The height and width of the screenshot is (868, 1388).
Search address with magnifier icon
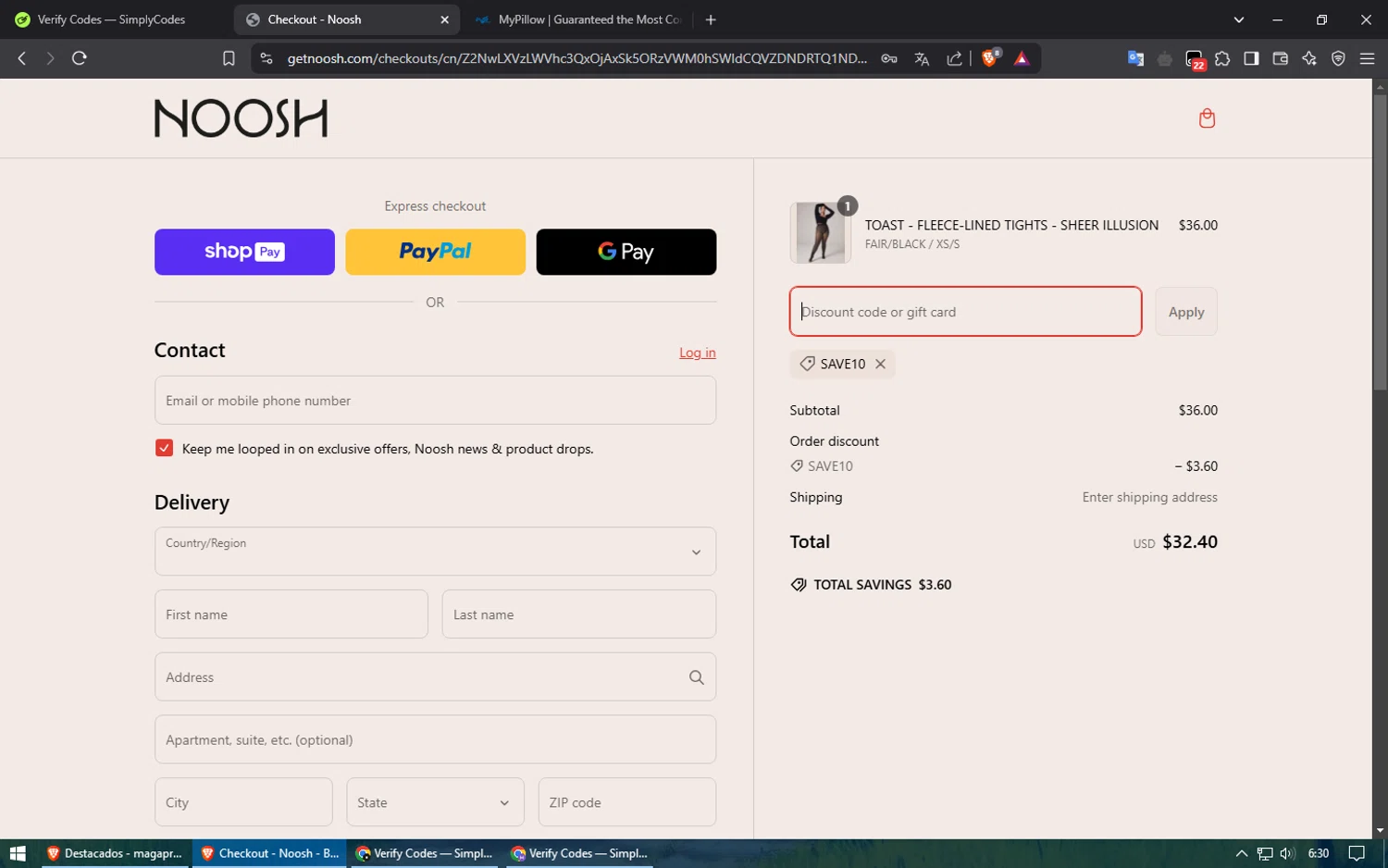click(x=697, y=677)
